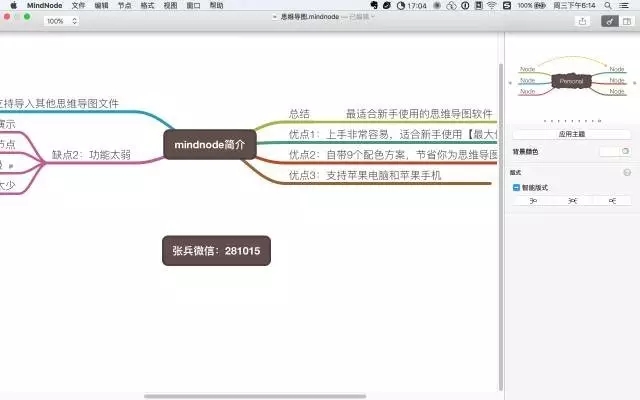Screen dimensions: 640x400
Task: Open the 窗口 menu
Action: click(x=193, y=5)
